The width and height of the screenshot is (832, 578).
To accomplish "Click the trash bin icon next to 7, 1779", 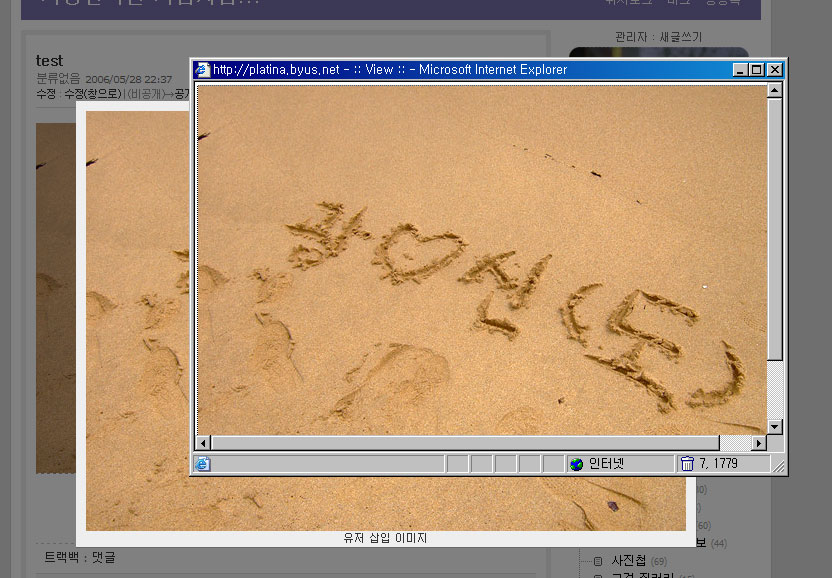I will (687, 464).
